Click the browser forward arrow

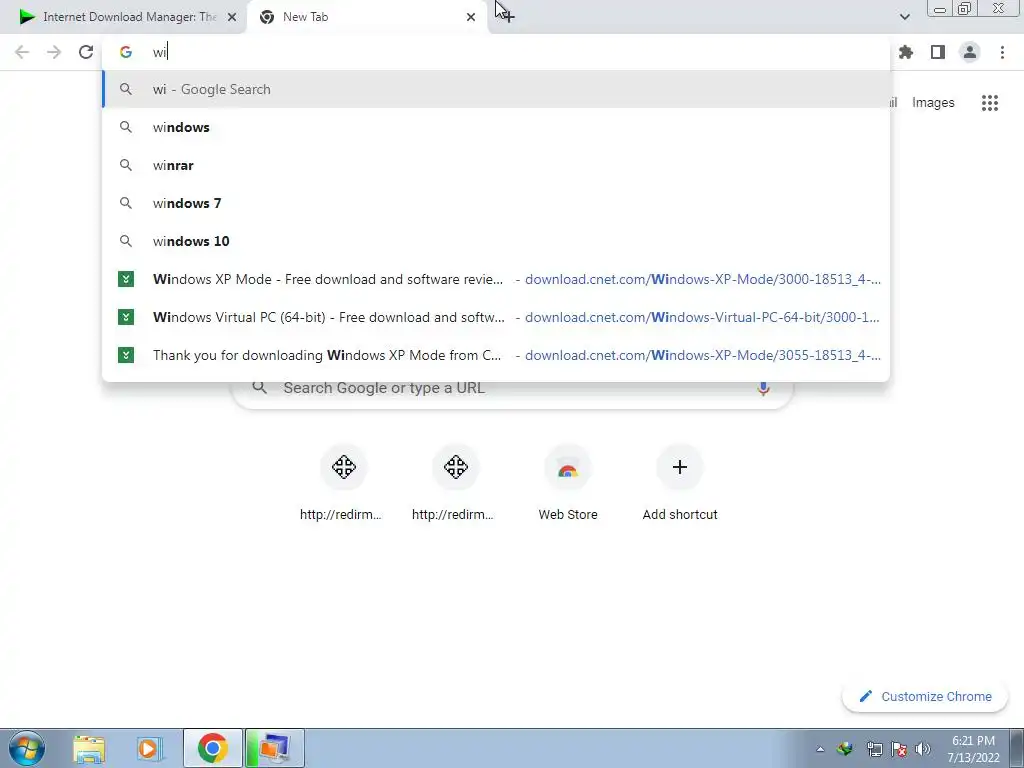pos(54,52)
